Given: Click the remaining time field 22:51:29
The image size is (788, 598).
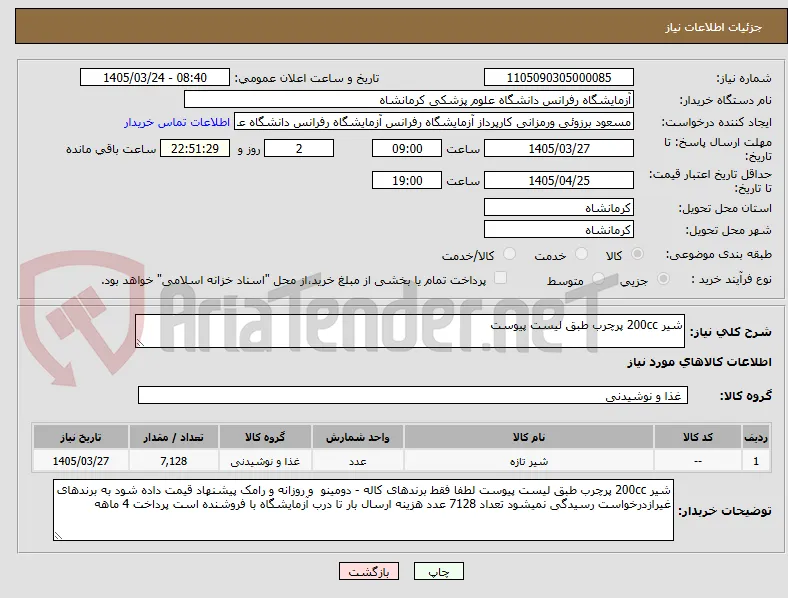Looking at the screenshot, I should click(195, 148).
